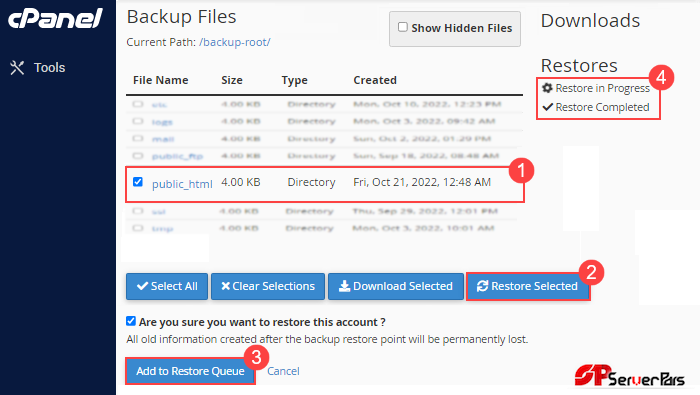Image resolution: width=700 pixels, height=395 pixels.
Task: Click the File Name column header
Action: click(x=161, y=80)
